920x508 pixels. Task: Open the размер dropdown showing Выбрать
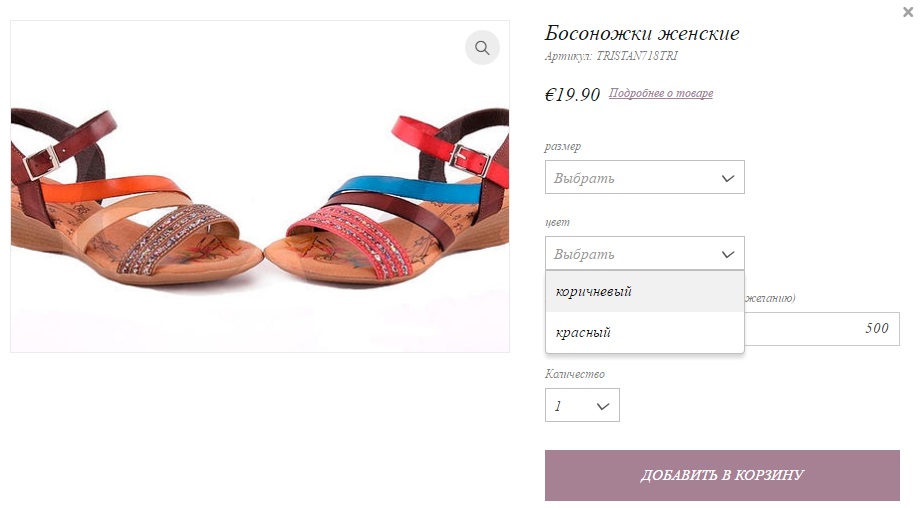tap(644, 178)
